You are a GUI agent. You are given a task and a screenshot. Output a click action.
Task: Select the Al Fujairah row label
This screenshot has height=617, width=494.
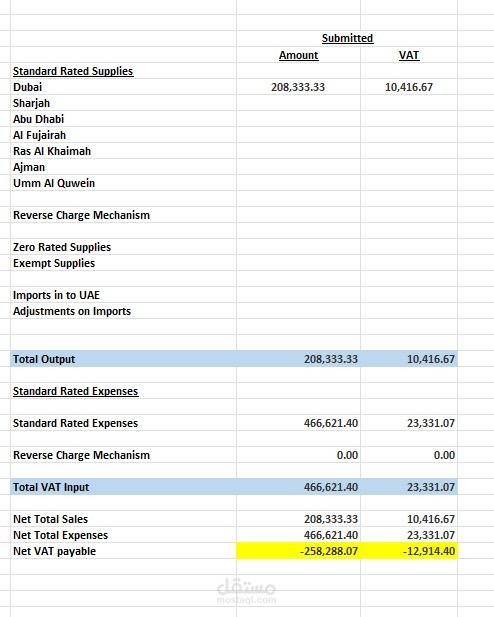coord(39,135)
